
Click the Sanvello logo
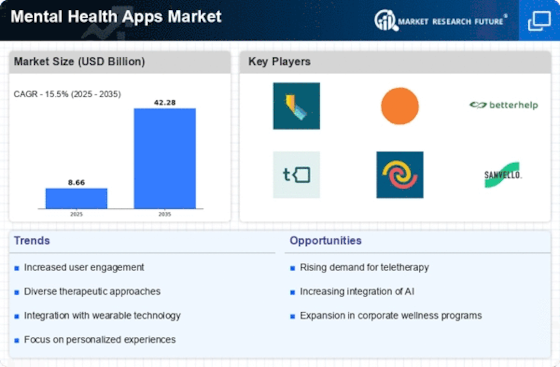(x=502, y=175)
